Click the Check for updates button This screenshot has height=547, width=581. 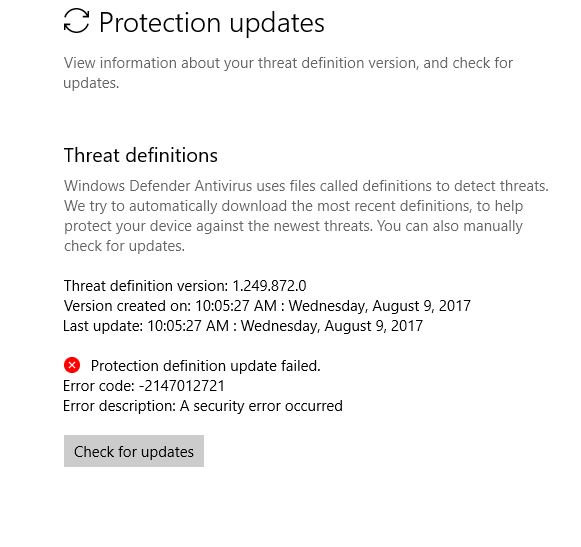click(134, 451)
